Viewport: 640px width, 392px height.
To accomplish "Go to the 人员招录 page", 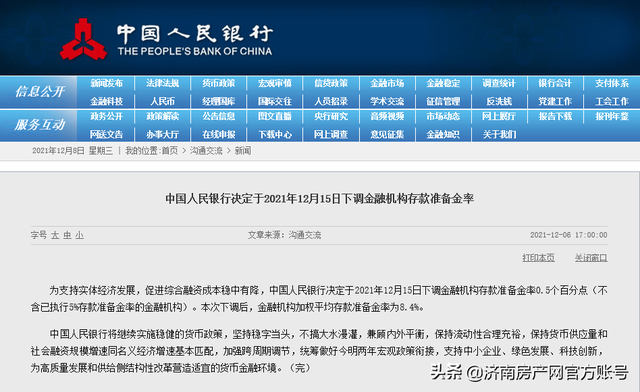I will (x=331, y=101).
